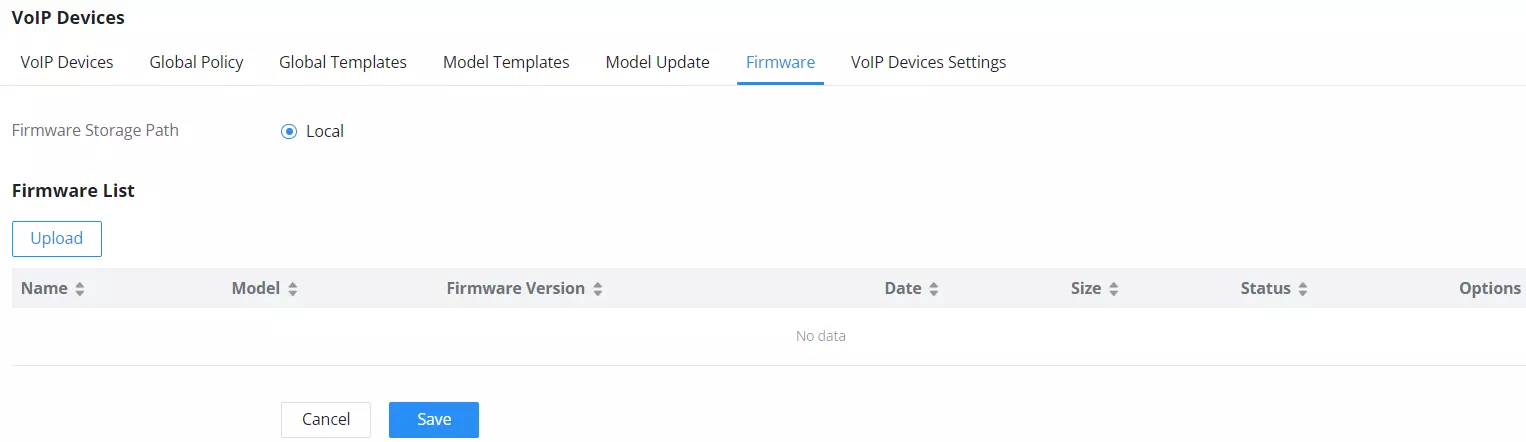Upload a new firmware file

(x=57, y=239)
